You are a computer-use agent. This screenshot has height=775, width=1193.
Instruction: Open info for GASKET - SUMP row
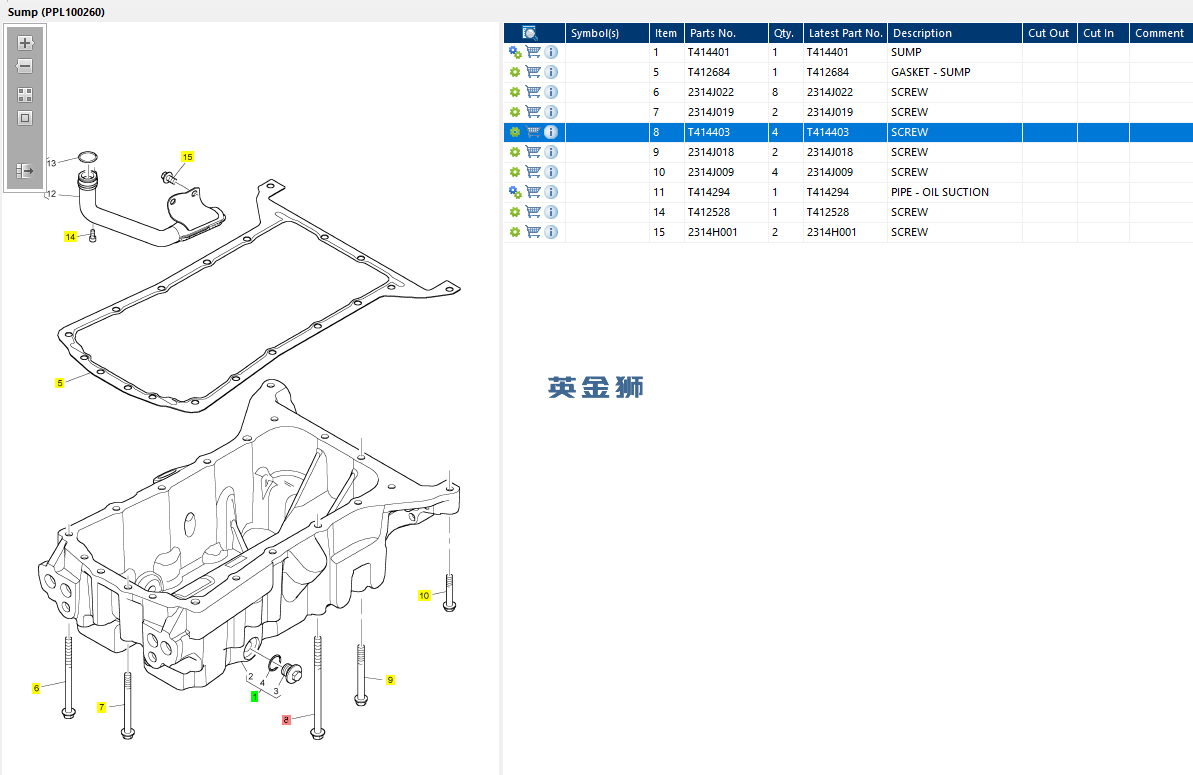[552, 71]
